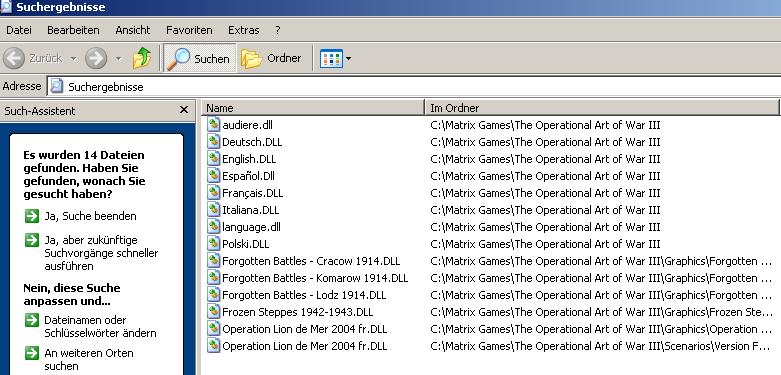Toggle the Suchen search pane button
The width and height of the screenshot is (781, 375).
click(x=199, y=58)
